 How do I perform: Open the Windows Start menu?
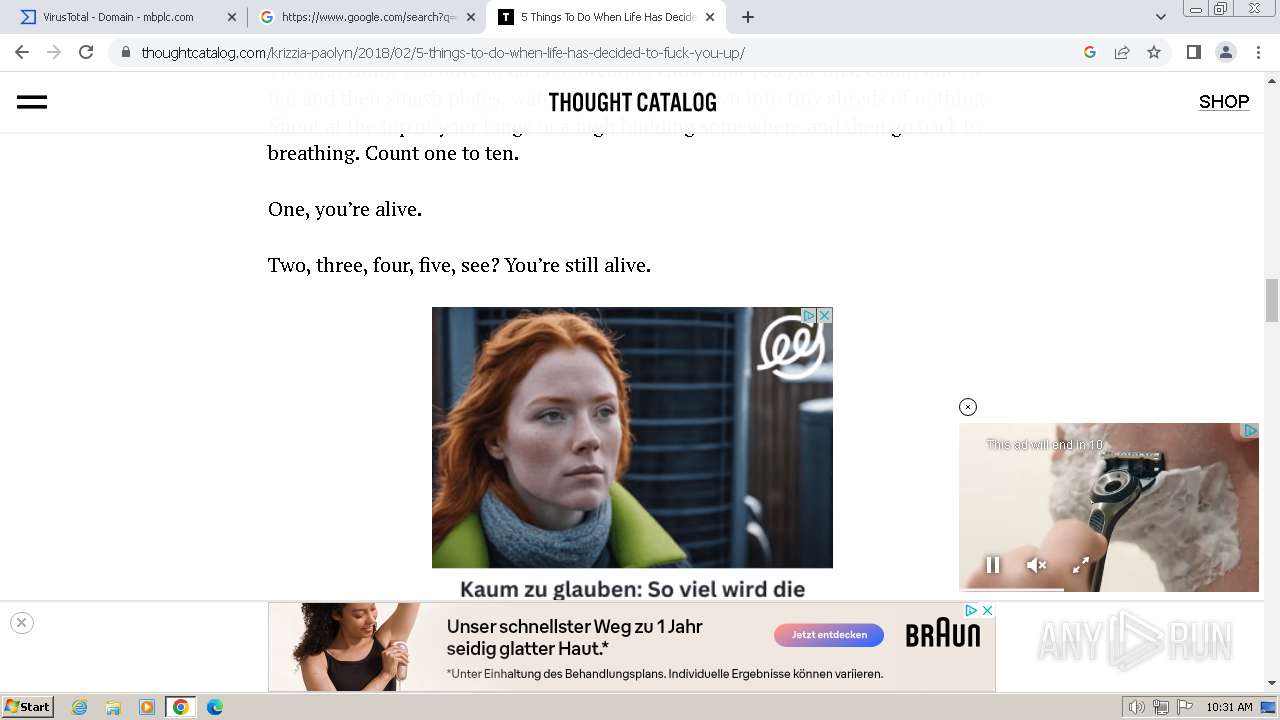(27, 707)
